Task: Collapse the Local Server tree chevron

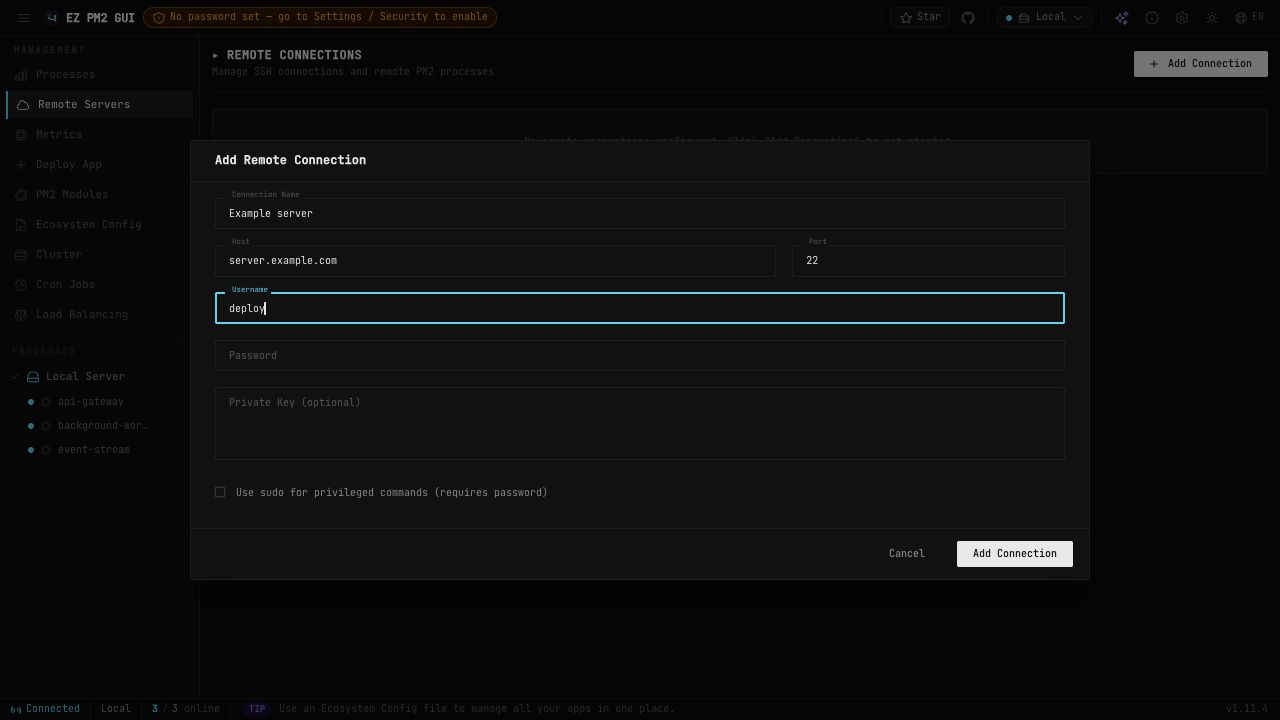Action: (14, 377)
